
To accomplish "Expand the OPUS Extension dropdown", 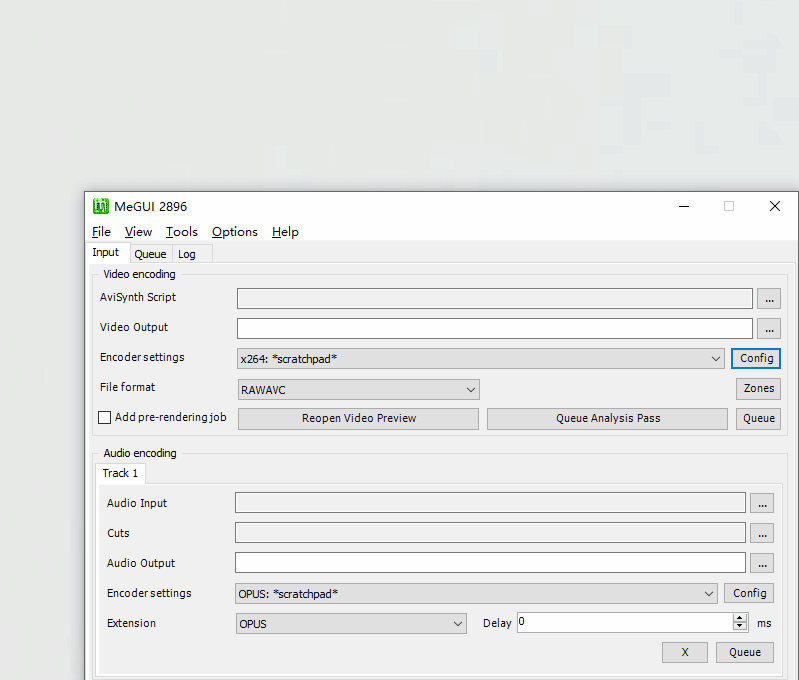I will (351, 624).
